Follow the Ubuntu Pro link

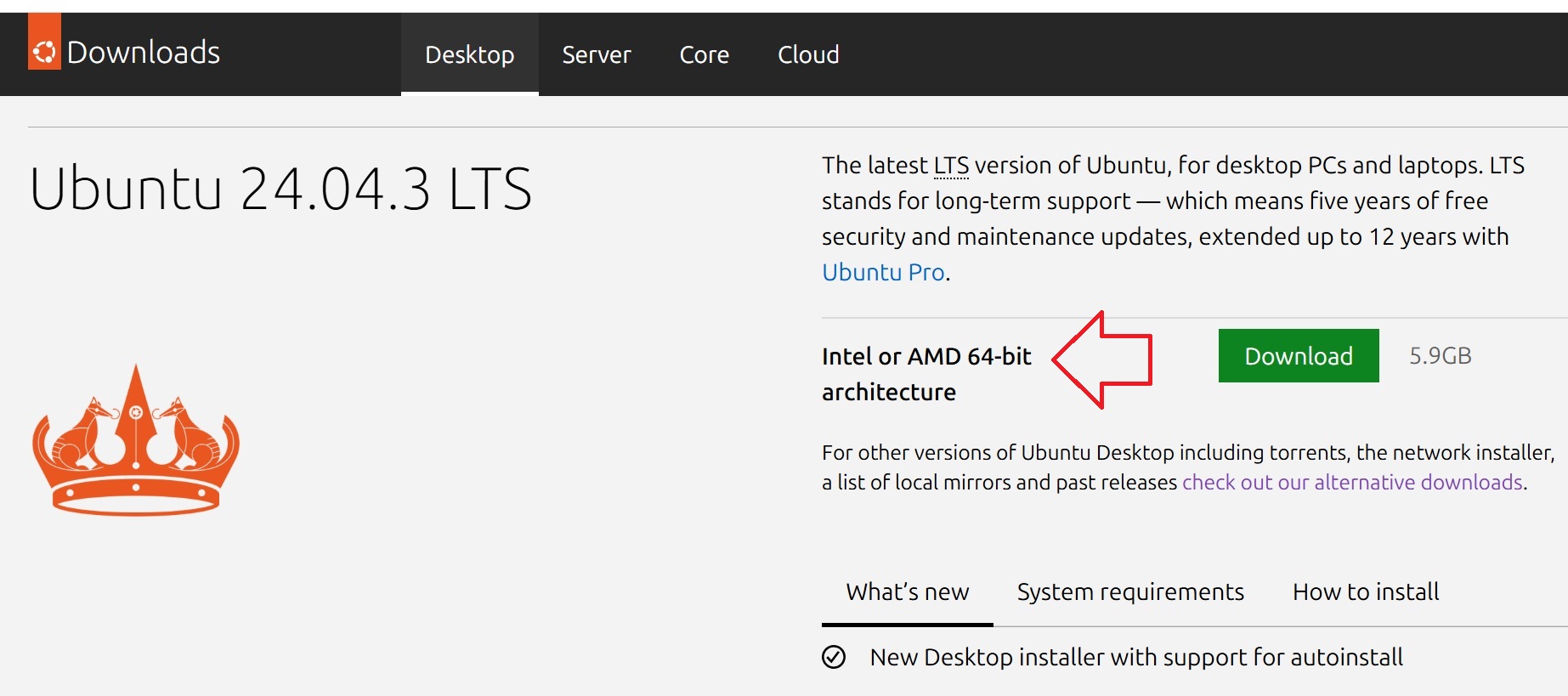(883, 272)
